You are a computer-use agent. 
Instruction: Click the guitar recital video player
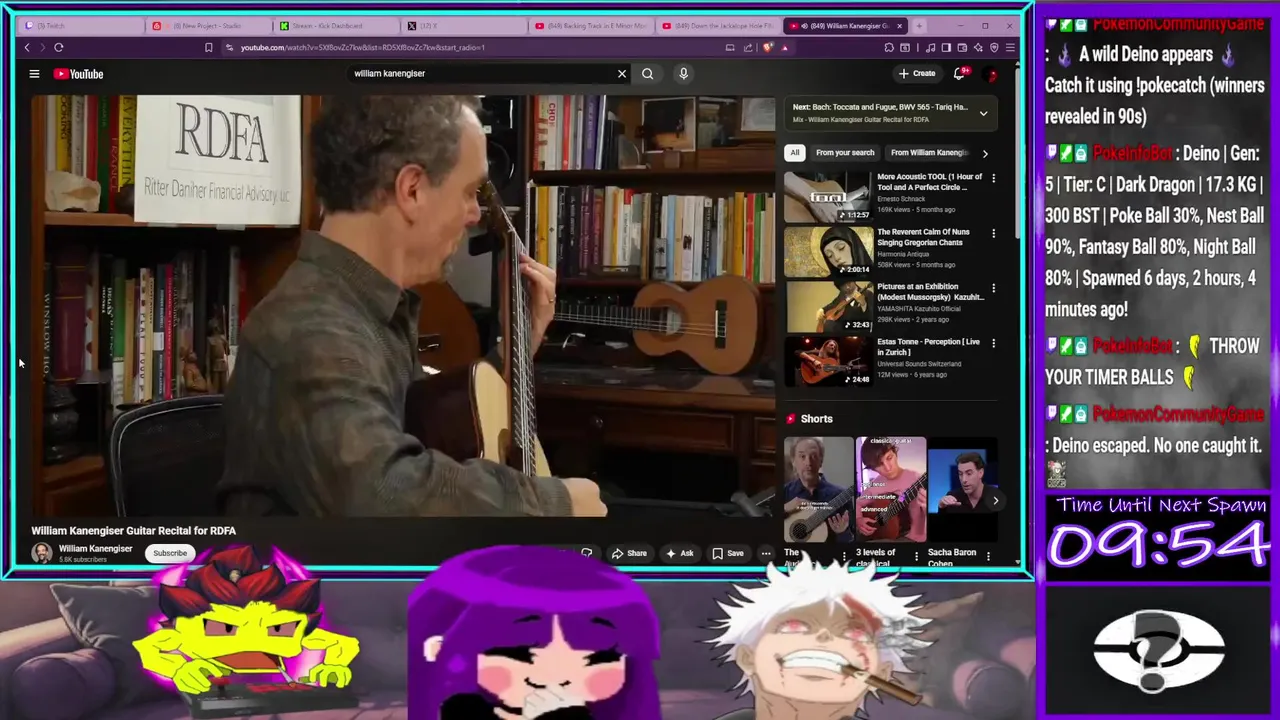403,305
